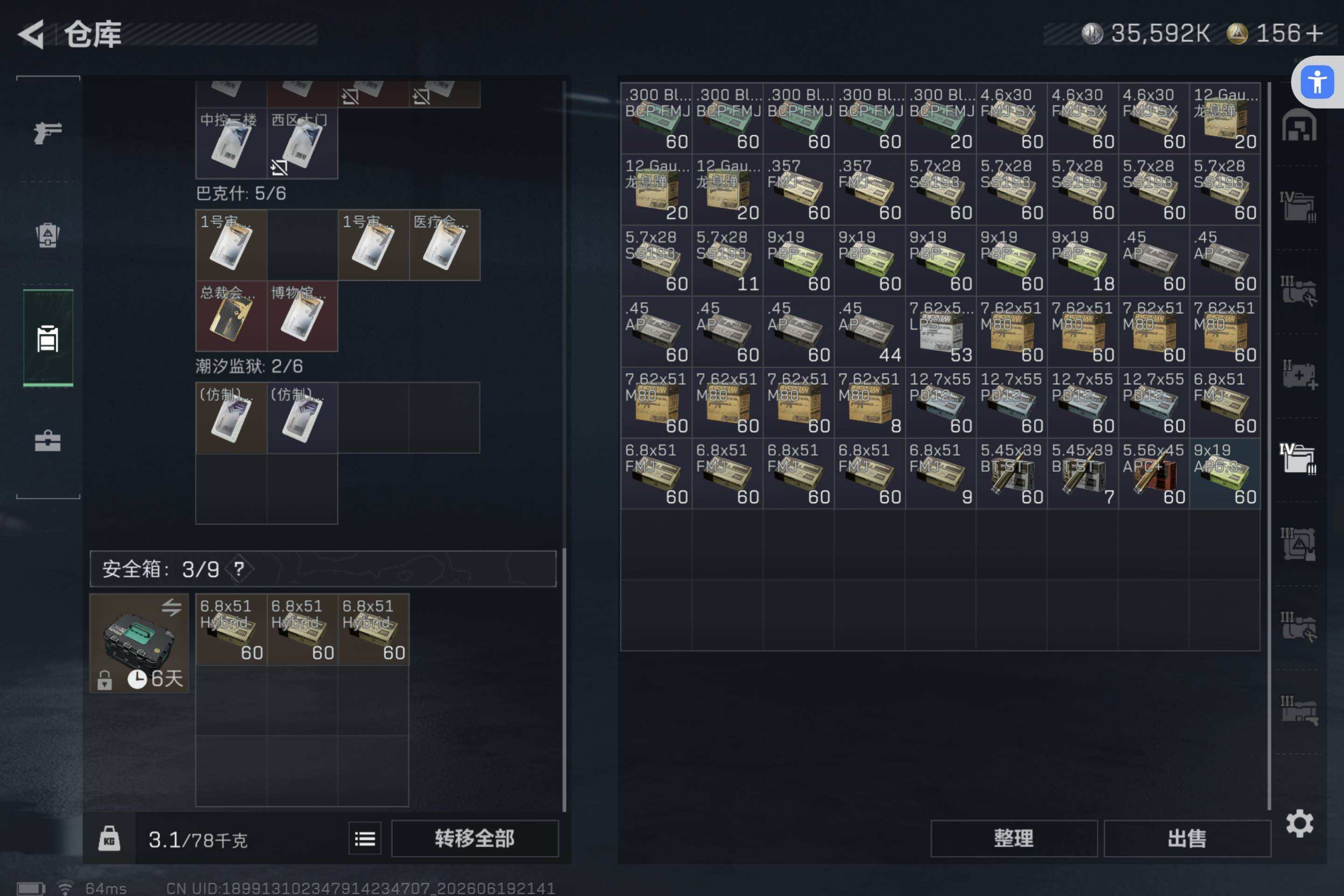Toggle the list view button
This screenshot has height=896, width=1344.
point(364,838)
